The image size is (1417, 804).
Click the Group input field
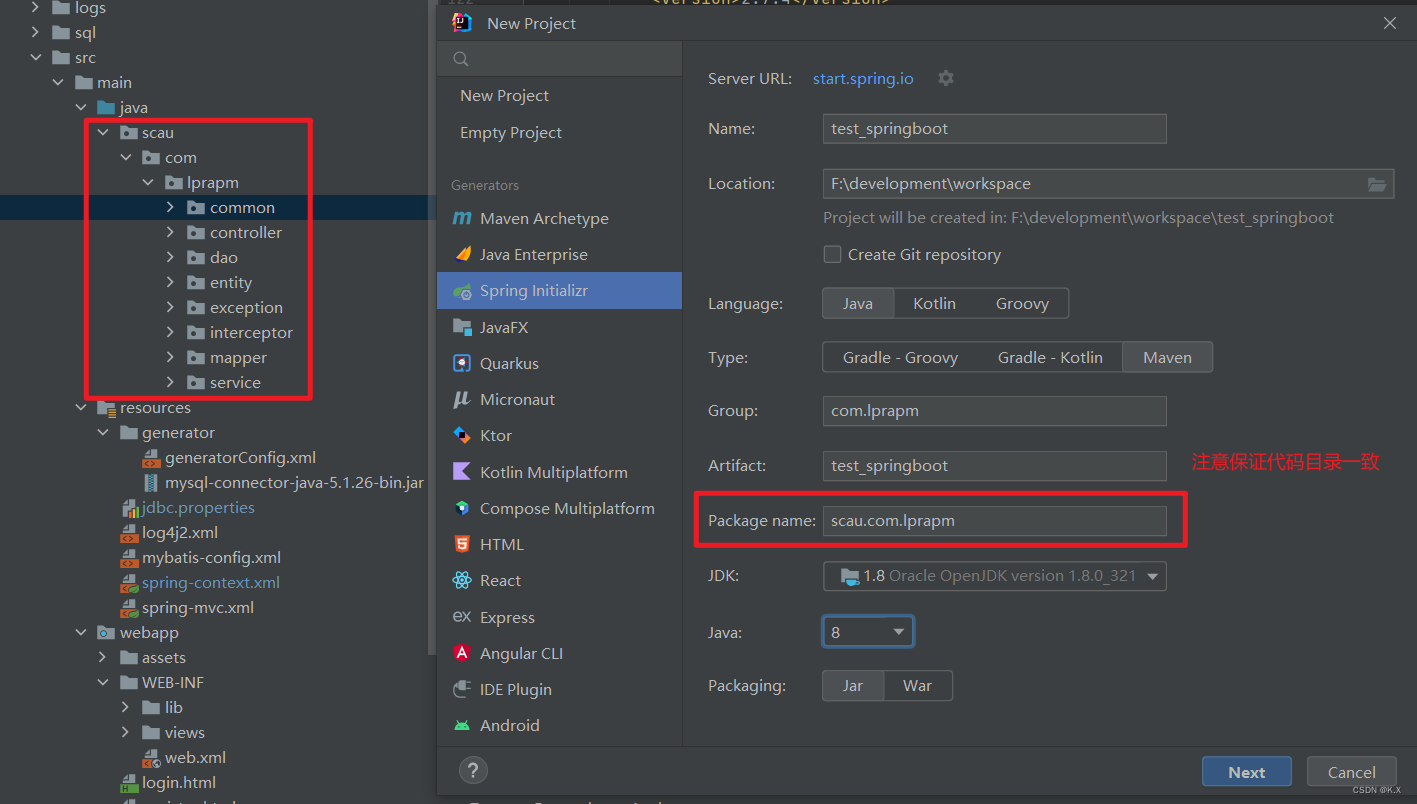pyautogui.click(x=995, y=411)
